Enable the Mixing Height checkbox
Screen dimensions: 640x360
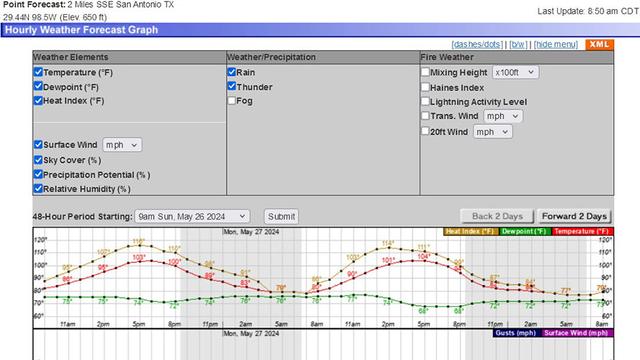pyautogui.click(x=425, y=72)
